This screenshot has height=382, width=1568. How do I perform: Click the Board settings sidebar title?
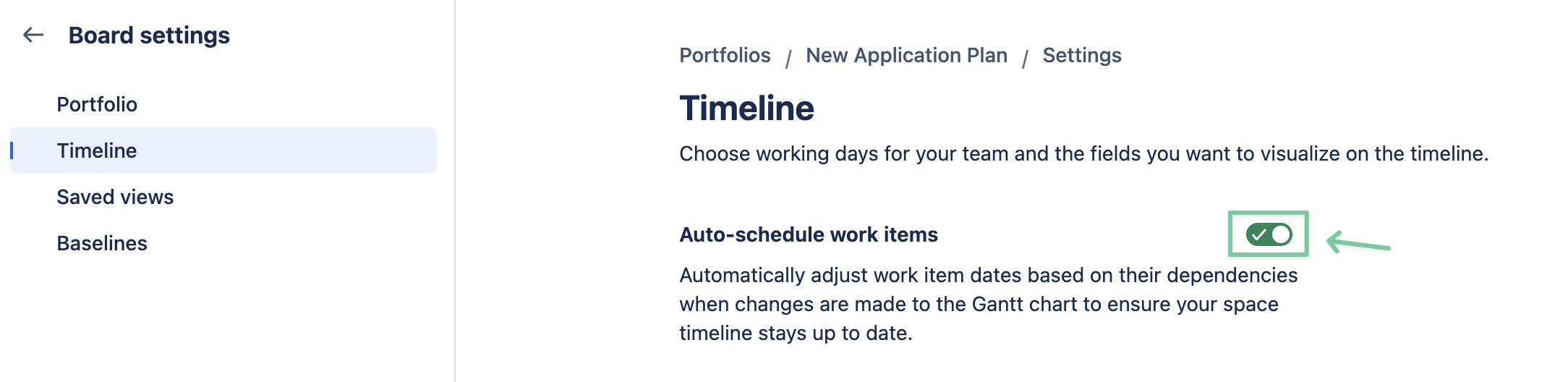149,35
